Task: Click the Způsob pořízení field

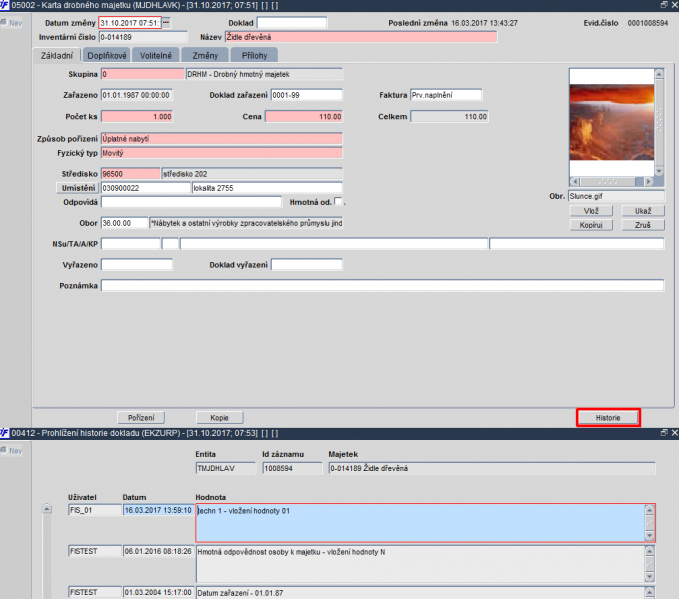Action: [222, 139]
